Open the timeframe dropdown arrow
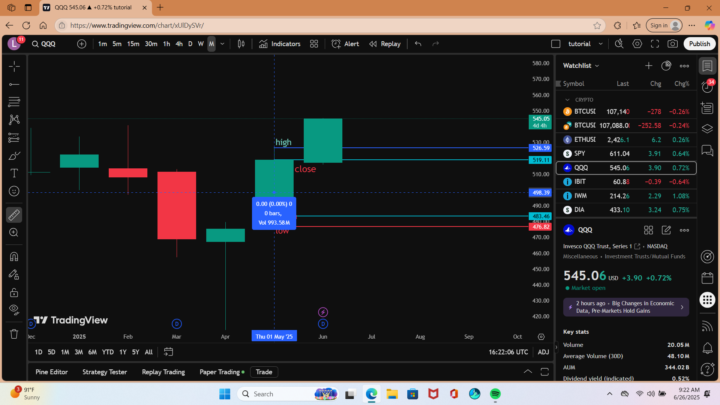This screenshot has height=405, width=720. 222,44
